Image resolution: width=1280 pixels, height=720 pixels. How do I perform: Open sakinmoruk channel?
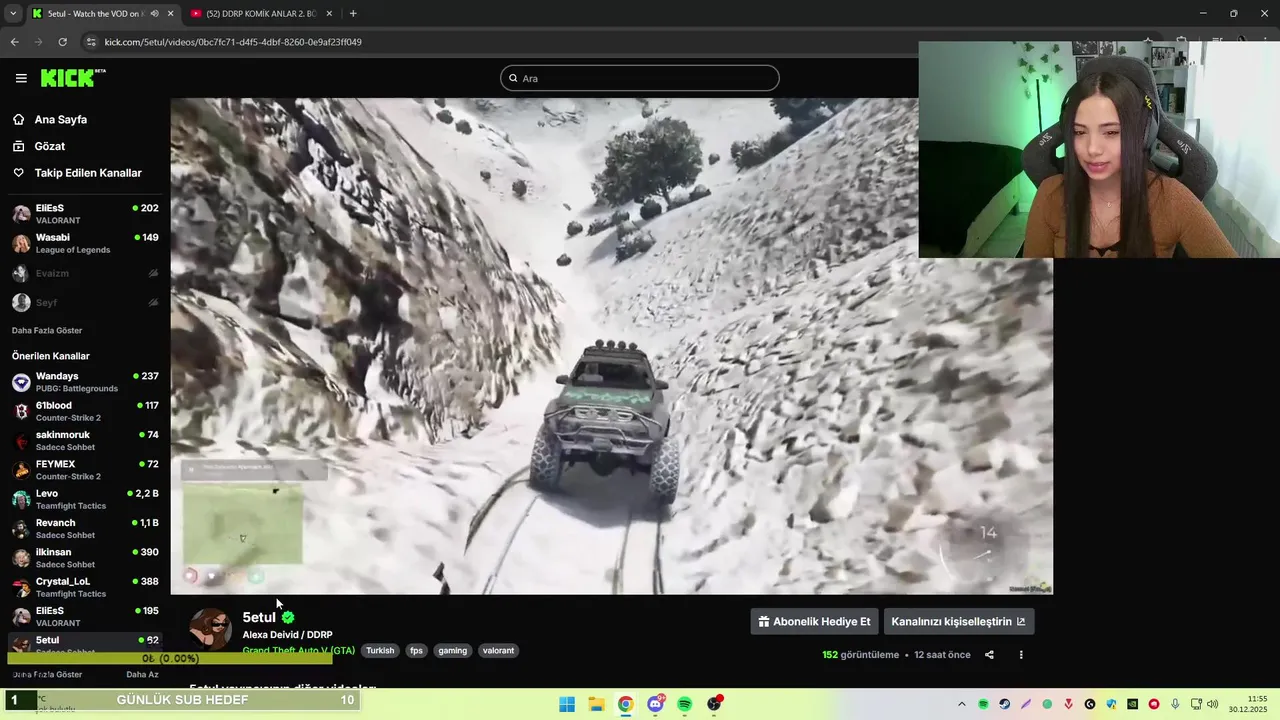(85, 440)
